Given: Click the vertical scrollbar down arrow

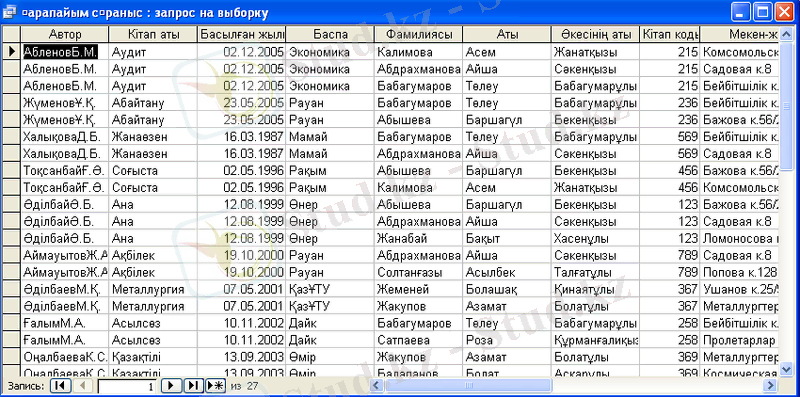Looking at the screenshot, I should click(786, 368).
